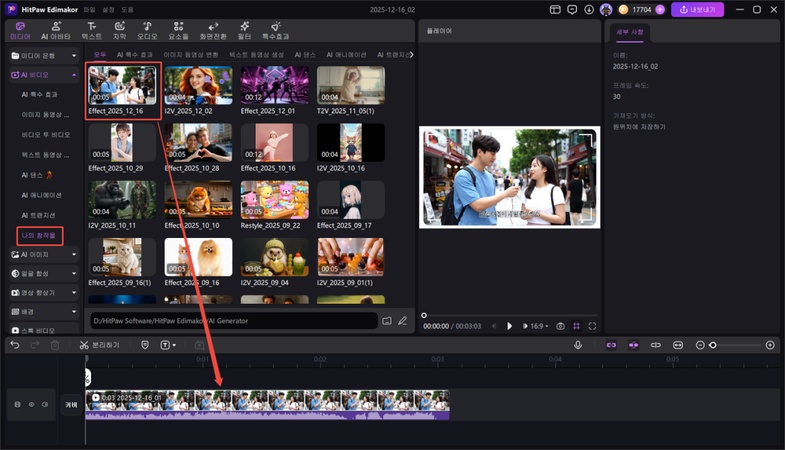The height and width of the screenshot is (450, 785).
Task: Open the 오디오 (Audio) tool tab
Action: (x=147, y=30)
